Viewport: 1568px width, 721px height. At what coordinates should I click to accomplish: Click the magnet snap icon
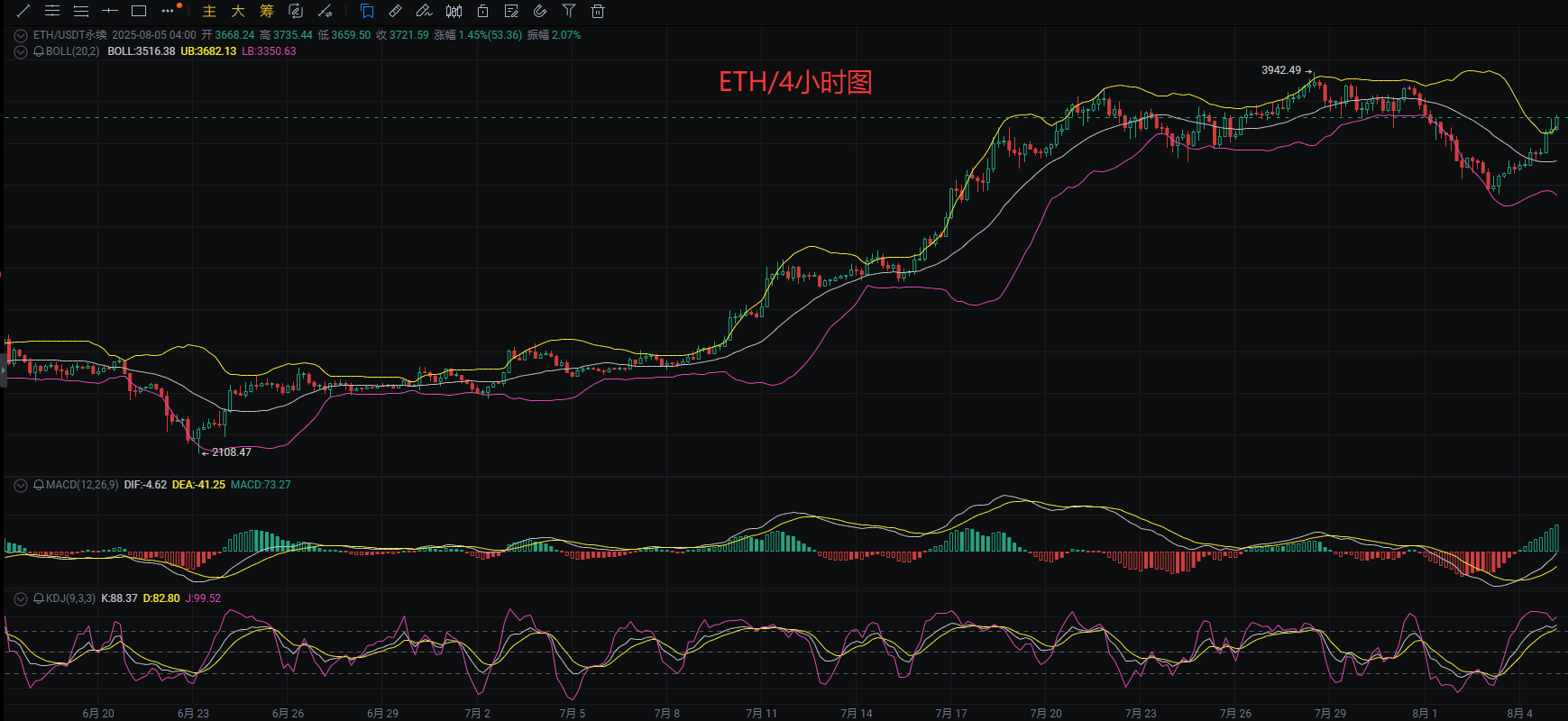click(x=540, y=11)
